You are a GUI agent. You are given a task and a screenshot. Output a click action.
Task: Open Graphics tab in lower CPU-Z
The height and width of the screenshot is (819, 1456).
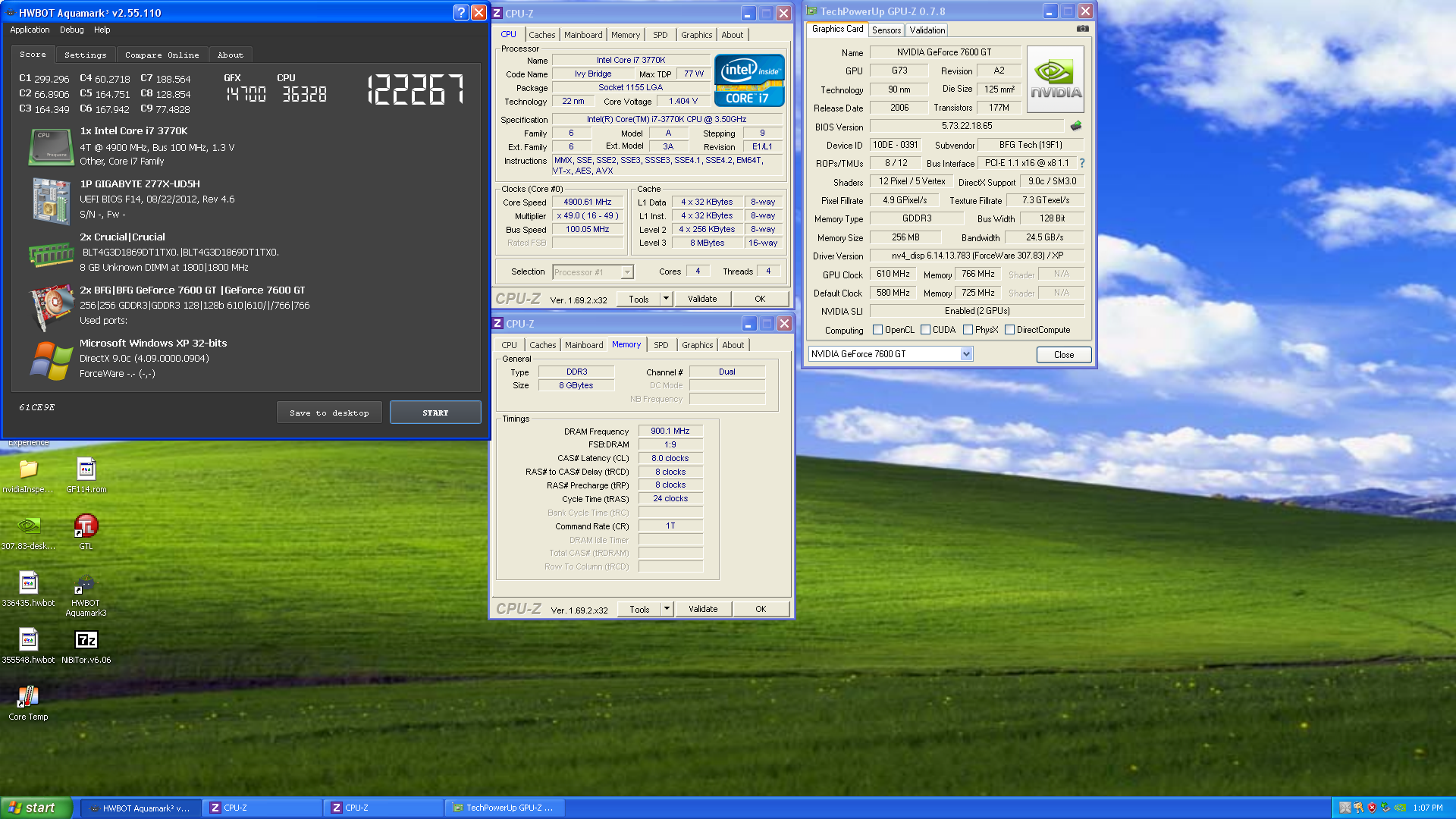pos(697,345)
